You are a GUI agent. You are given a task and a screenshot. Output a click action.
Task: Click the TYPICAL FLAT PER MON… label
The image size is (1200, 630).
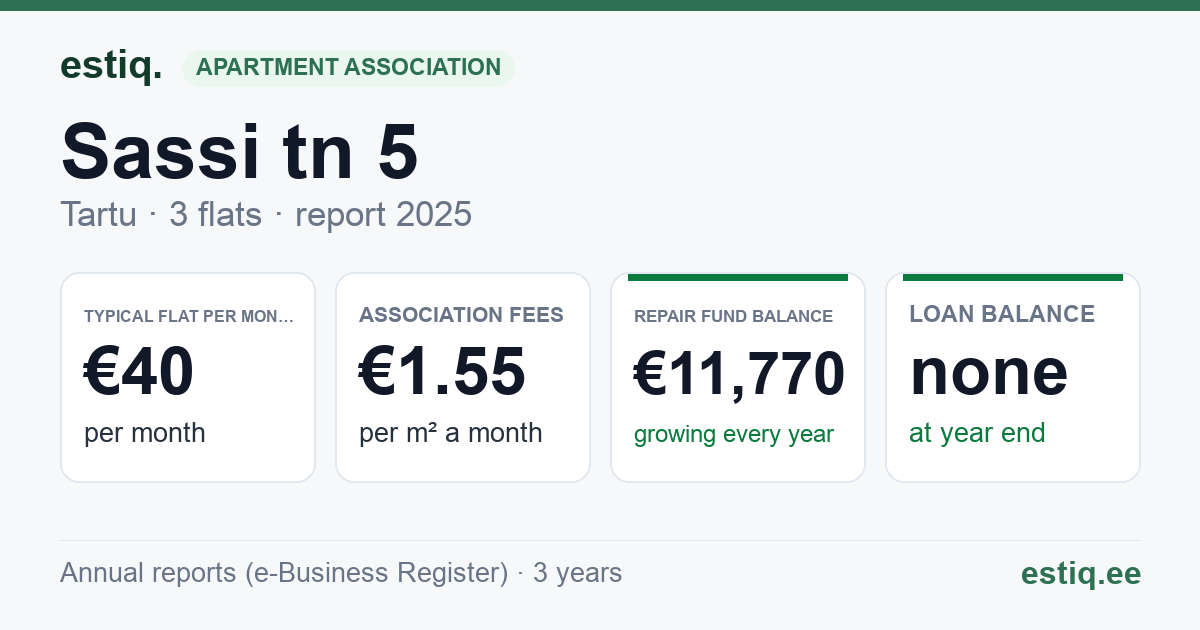tap(189, 316)
